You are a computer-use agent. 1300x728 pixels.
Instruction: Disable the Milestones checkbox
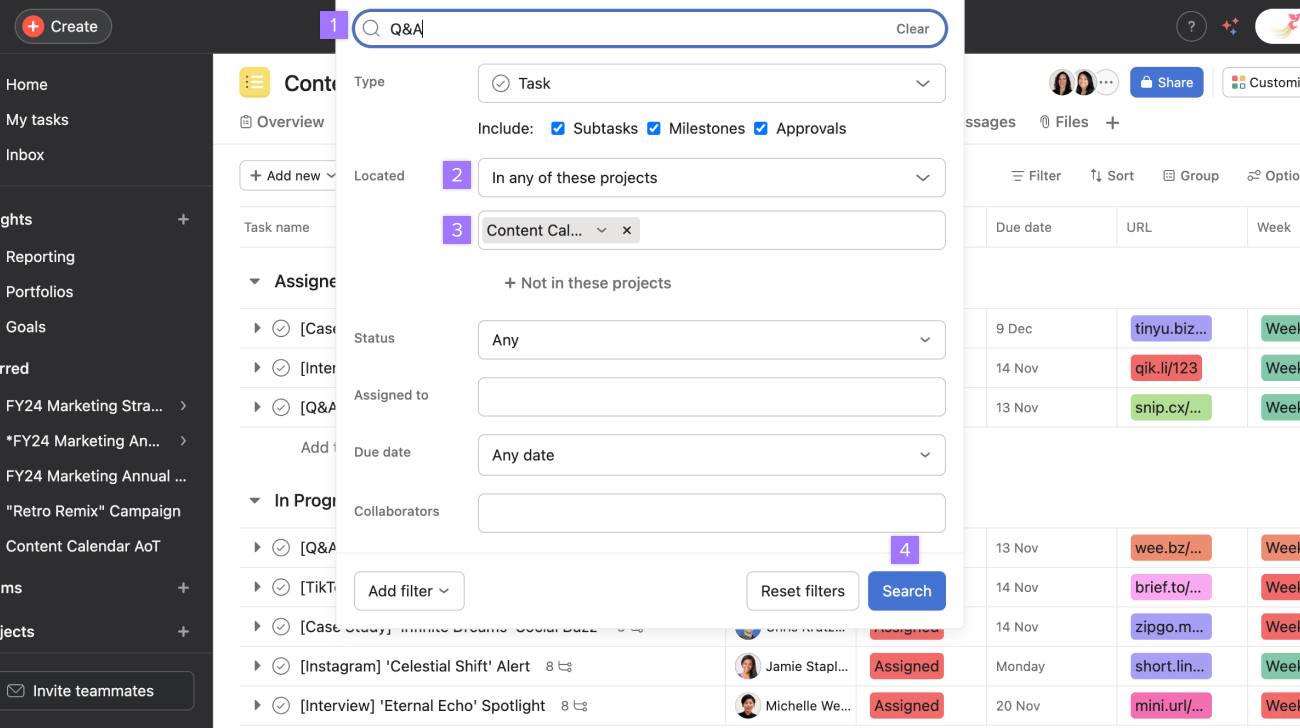pos(654,128)
